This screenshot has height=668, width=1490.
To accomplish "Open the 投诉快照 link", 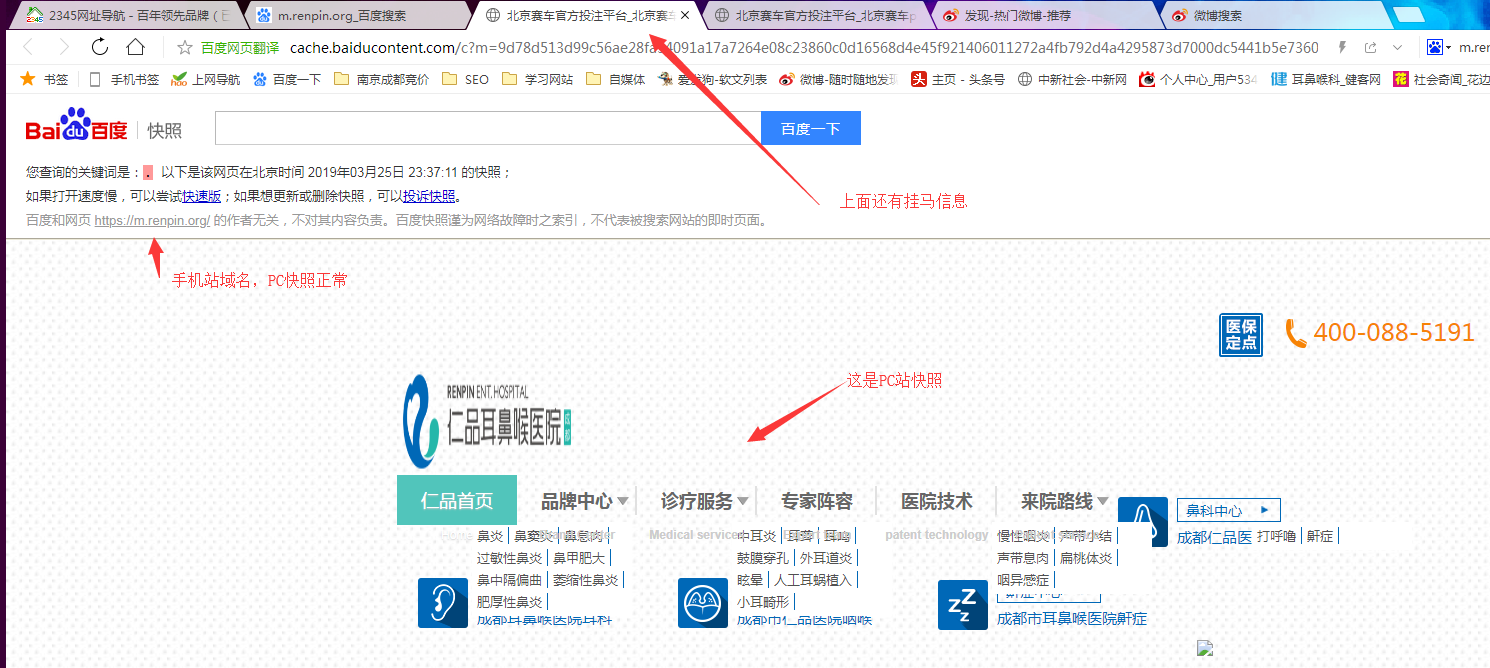I will tap(429, 196).
